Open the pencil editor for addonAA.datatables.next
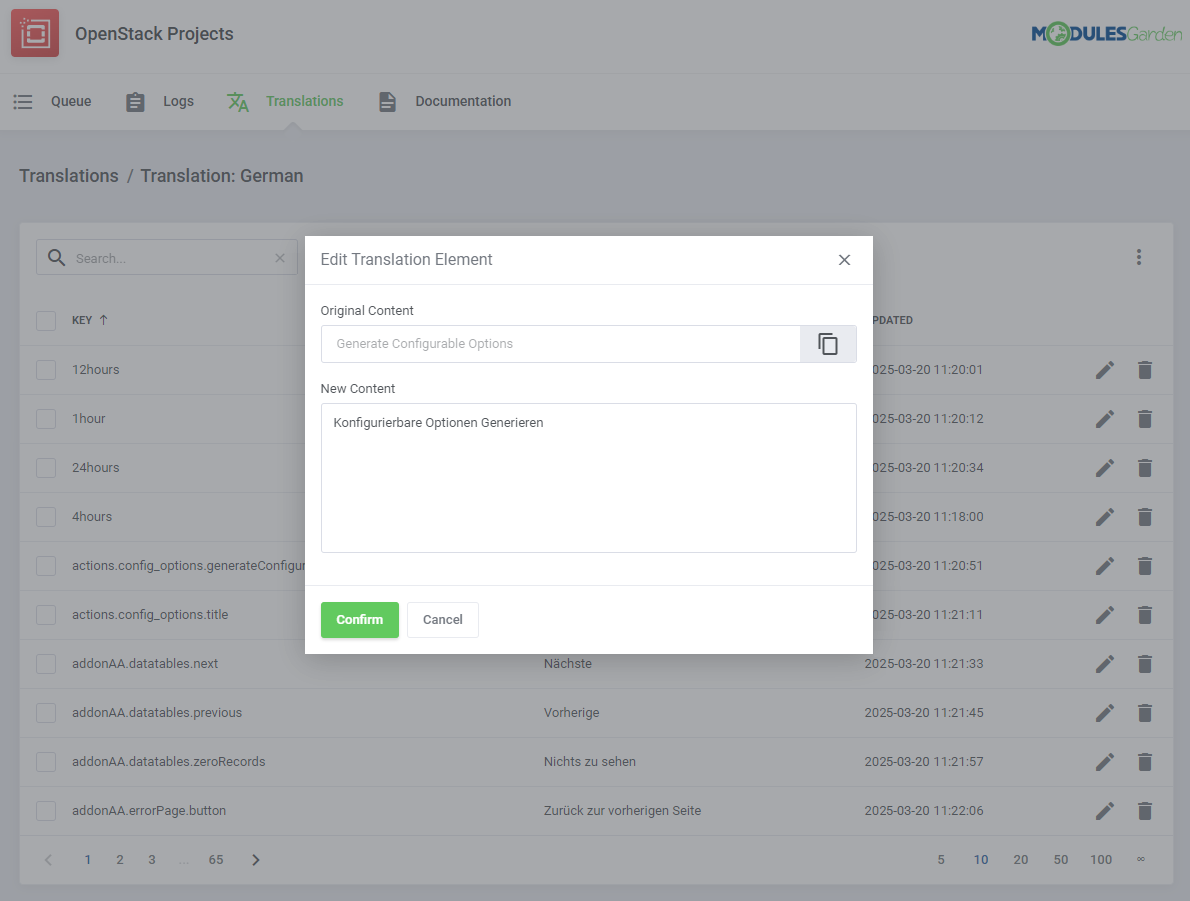This screenshot has height=901, width=1190. (1104, 663)
